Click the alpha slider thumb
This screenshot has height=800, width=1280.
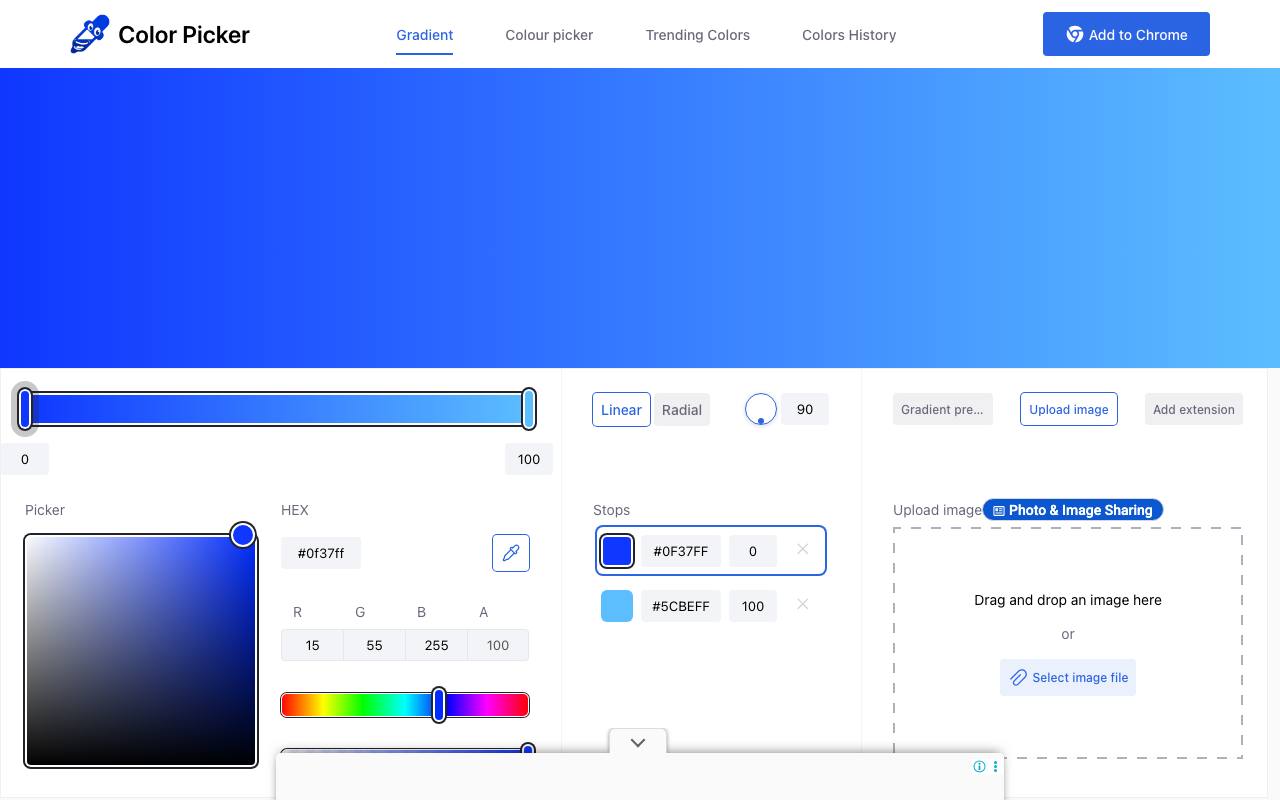point(528,750)
